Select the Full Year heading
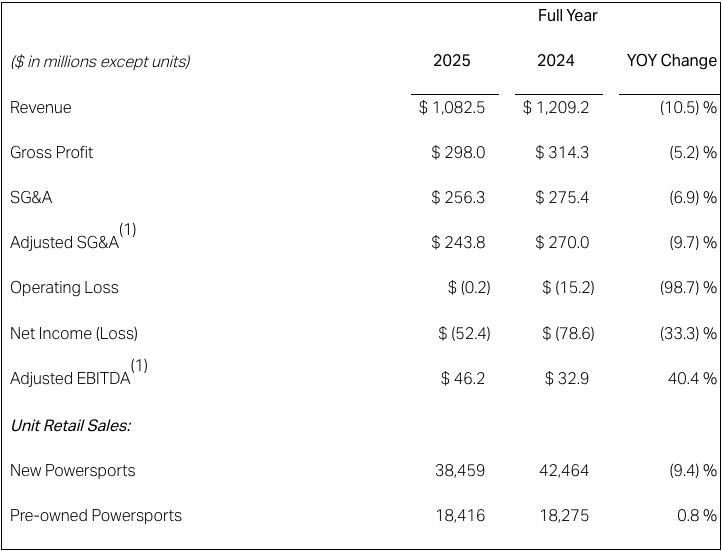This screenshot has height=551, width=723. pyautogui.click(x=567, y=16)
